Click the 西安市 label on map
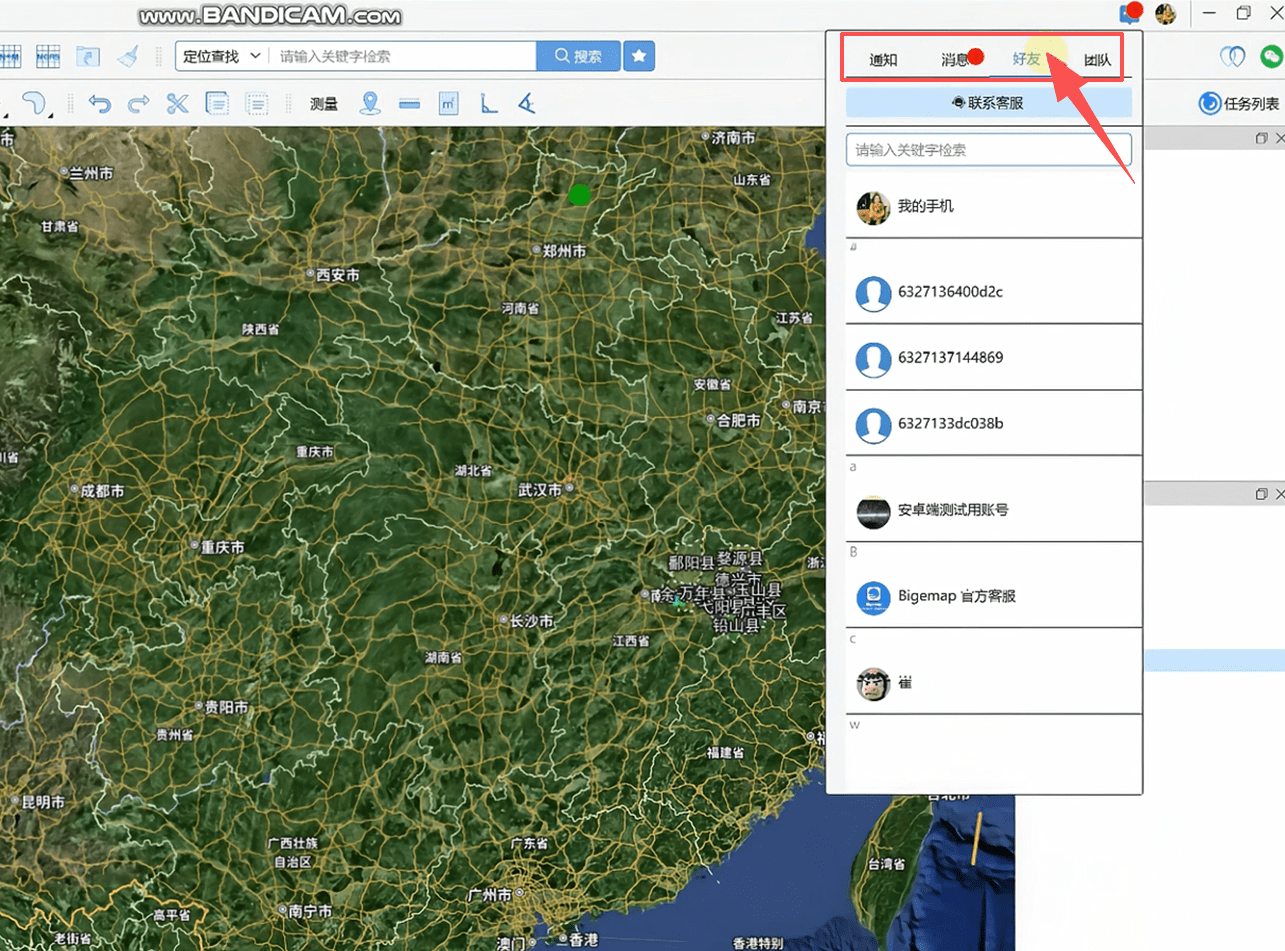 pyautogui.click(x=338, y=274)
